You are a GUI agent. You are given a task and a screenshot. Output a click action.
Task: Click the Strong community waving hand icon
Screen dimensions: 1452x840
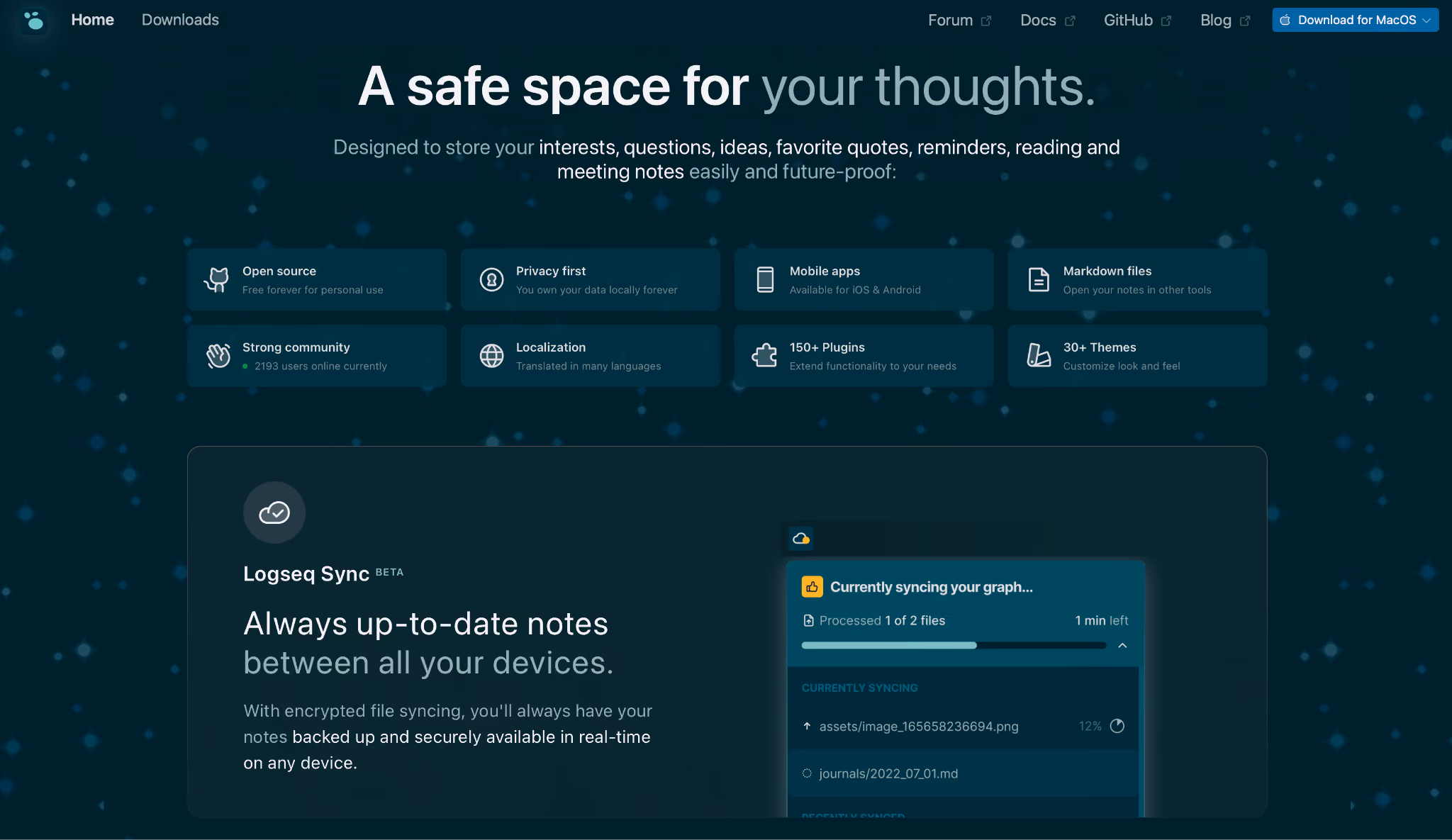tap(218, 356)
